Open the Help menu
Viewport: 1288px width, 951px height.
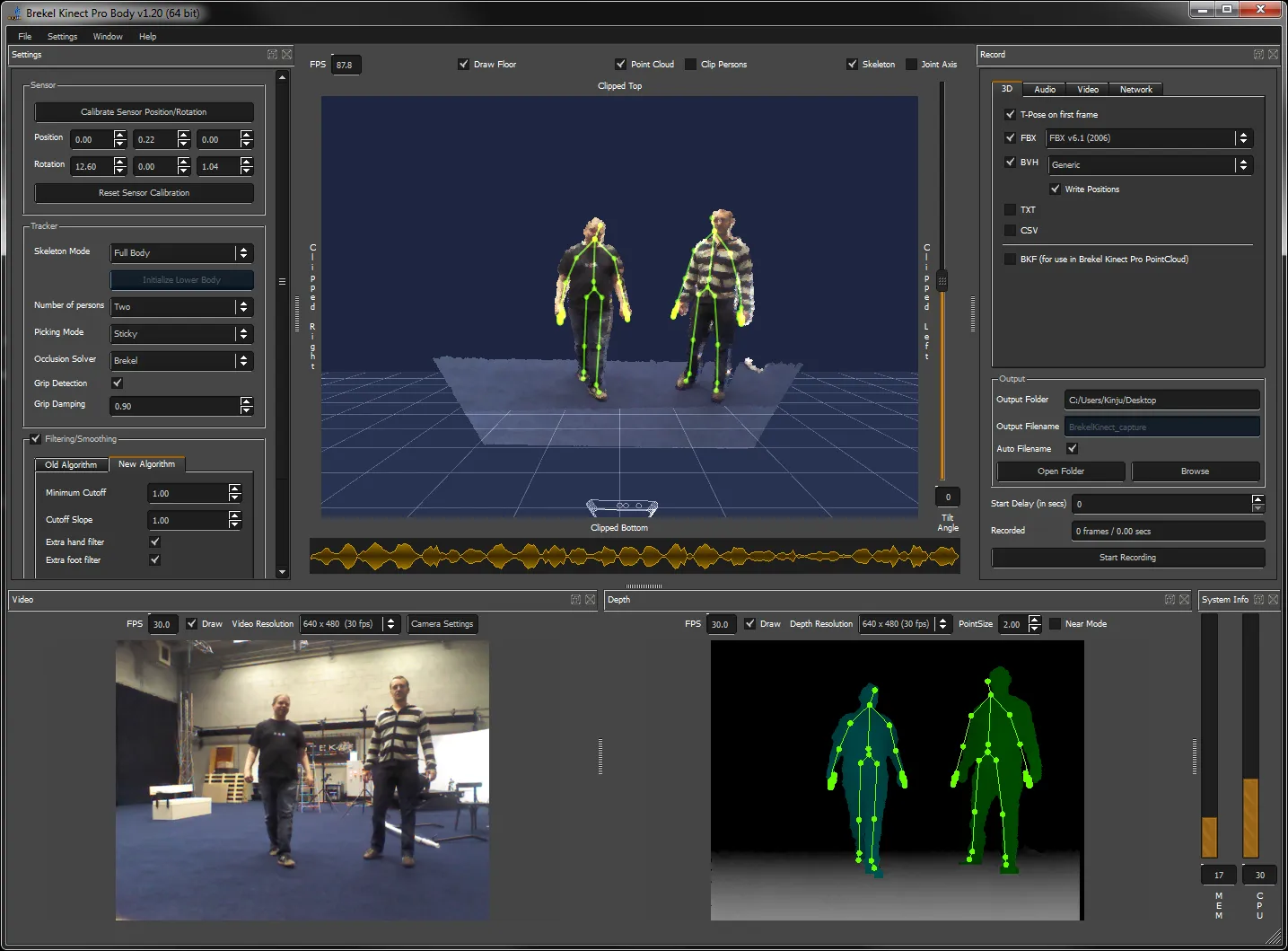147,37
